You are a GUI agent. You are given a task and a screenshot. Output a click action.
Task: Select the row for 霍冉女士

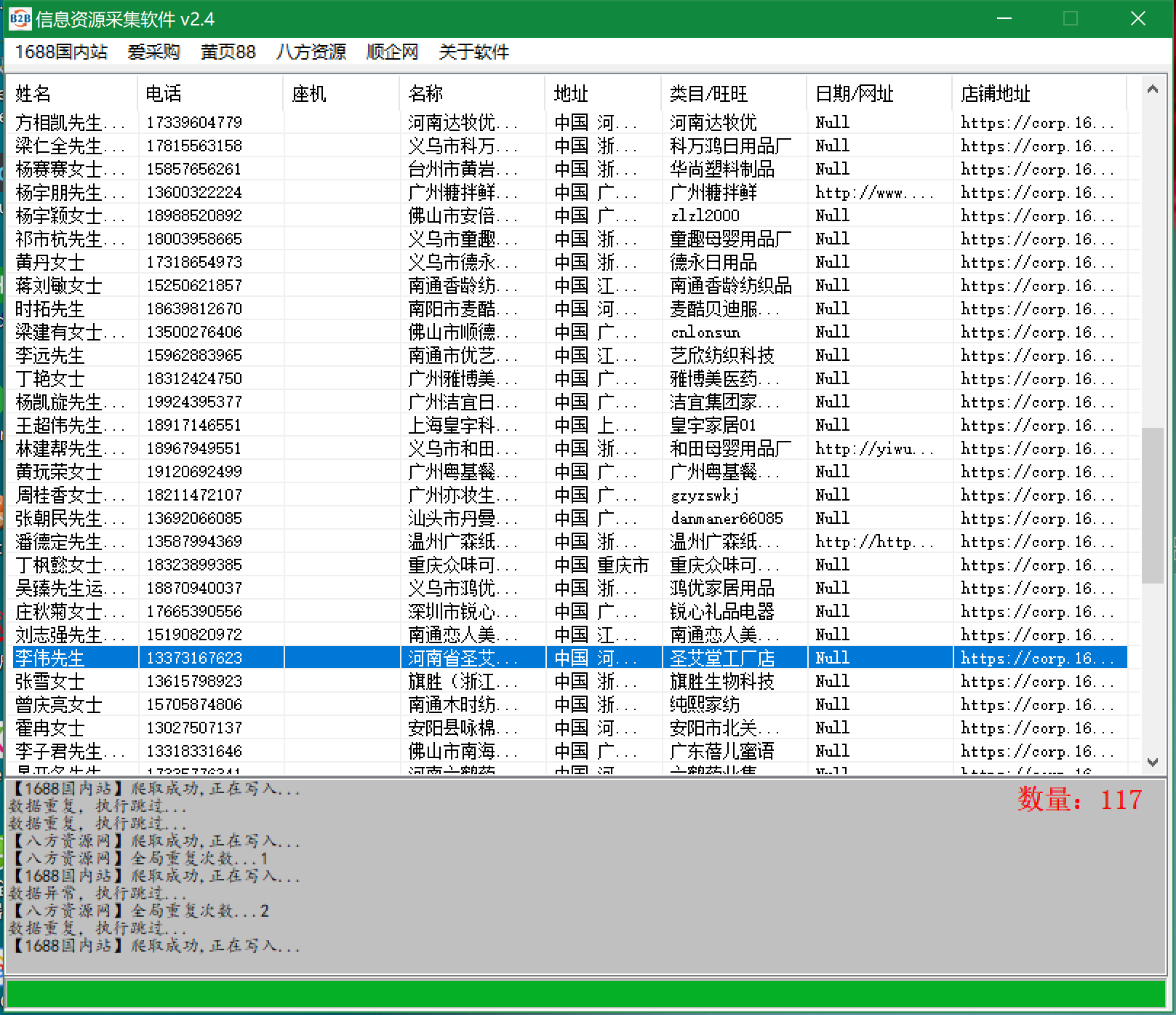[570, 728]
